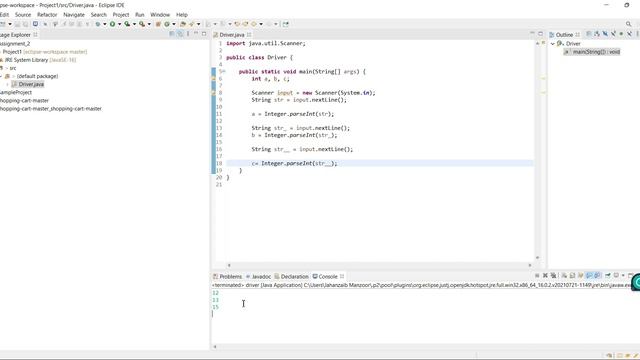
Task: Open the New Java Class dropdown arrow
Action: click(x=173, y=24)
